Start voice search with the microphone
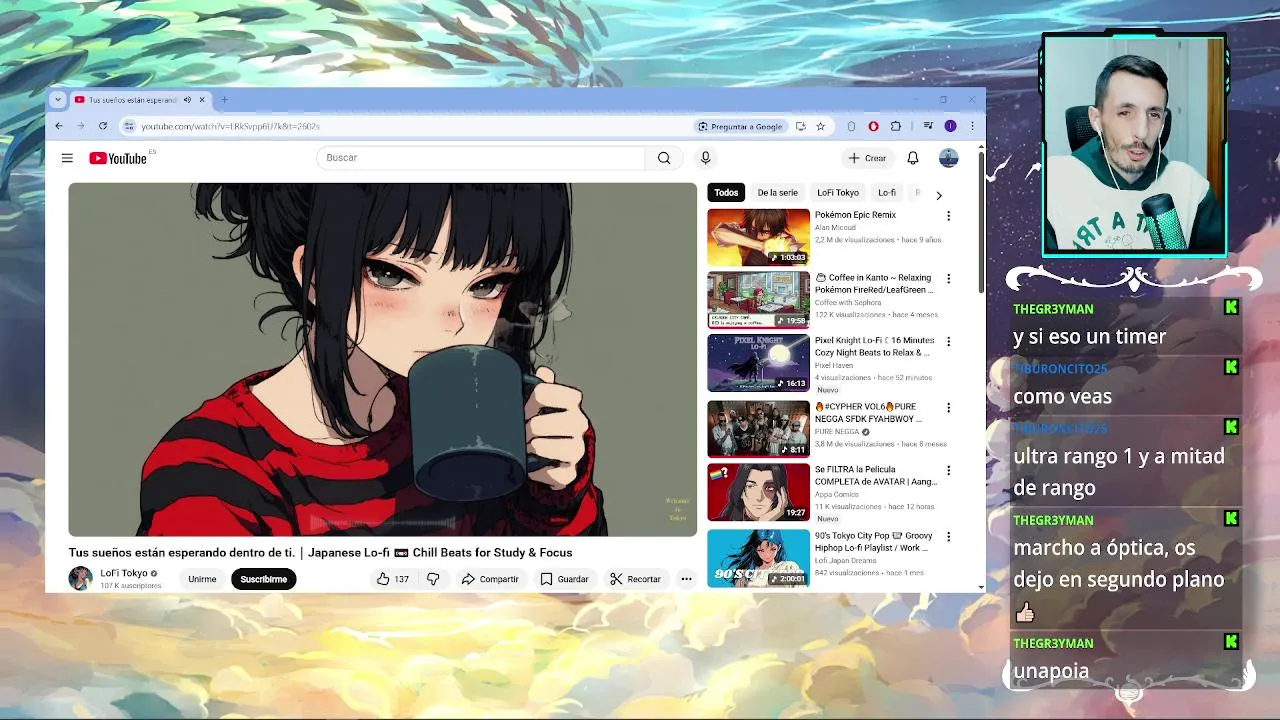This screenshot has height=720, width=1280. [x=705, y=158]
